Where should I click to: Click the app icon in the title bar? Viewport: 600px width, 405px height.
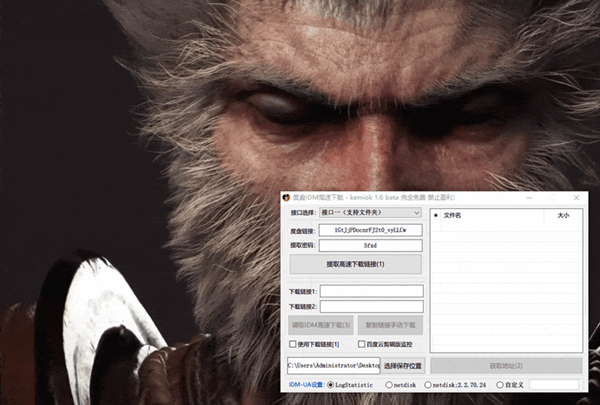pyautogui.click(x=287, y=198)
